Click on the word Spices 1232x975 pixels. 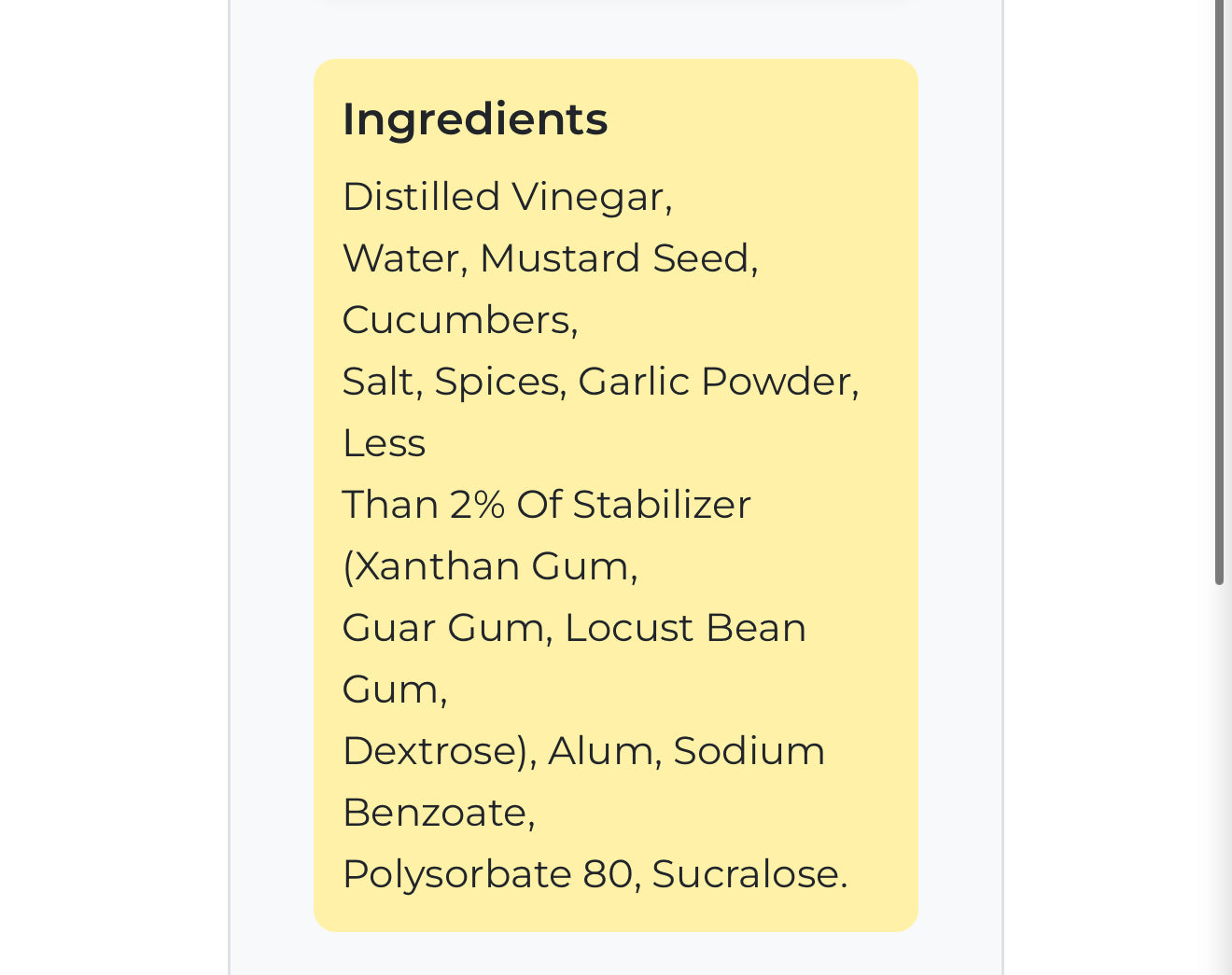(497, 382)
